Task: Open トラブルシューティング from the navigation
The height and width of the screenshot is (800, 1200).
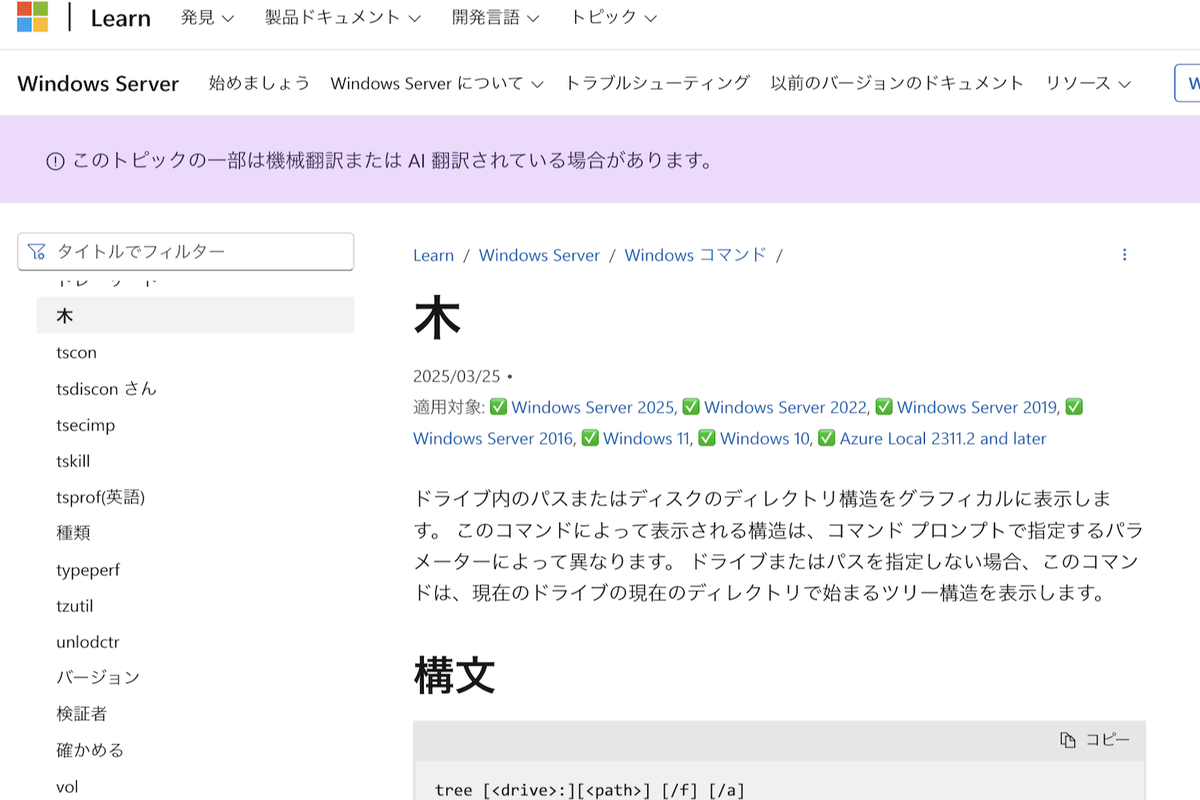Action: [659, 84]
